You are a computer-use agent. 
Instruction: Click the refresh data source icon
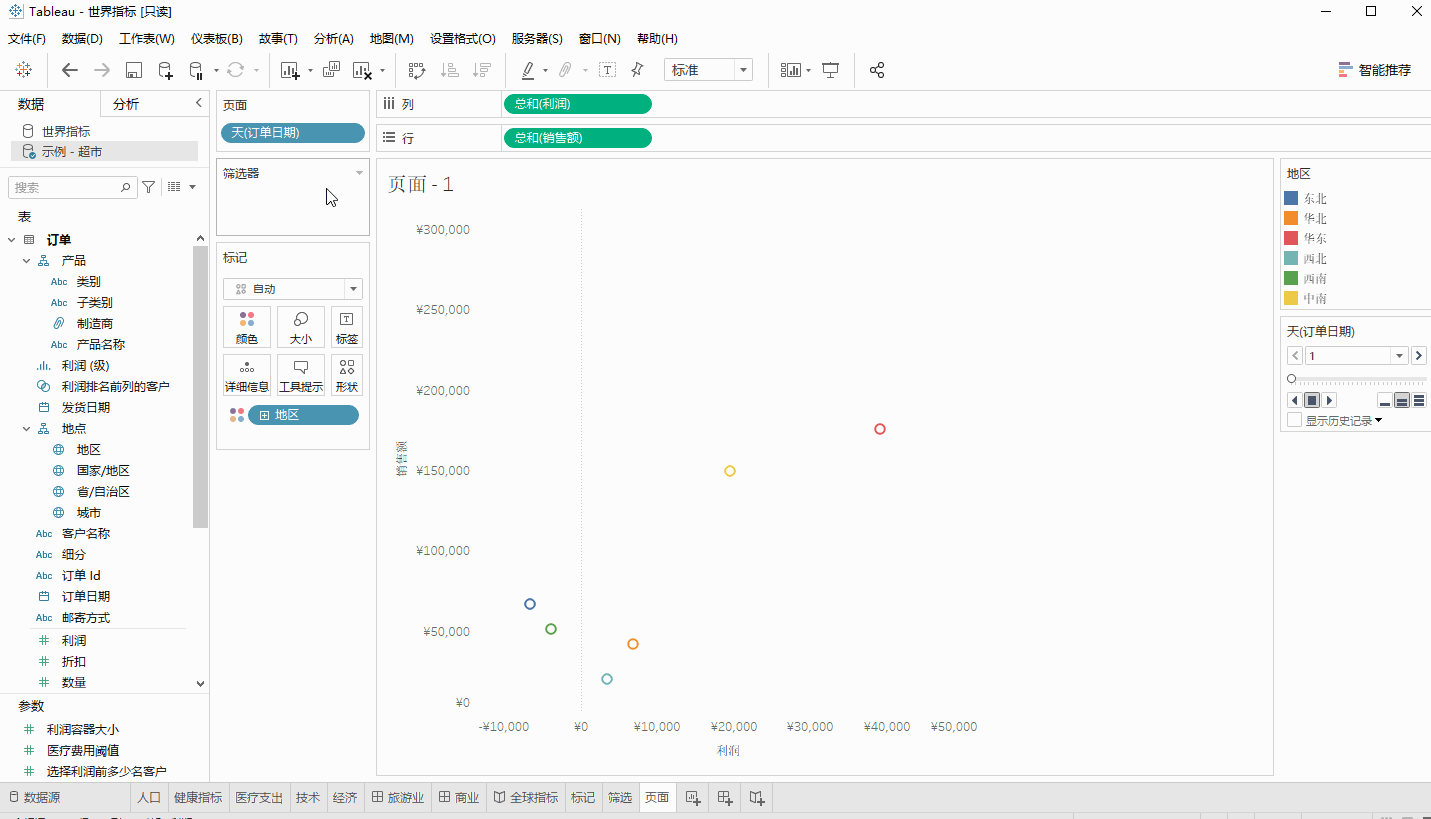point(235,70)
